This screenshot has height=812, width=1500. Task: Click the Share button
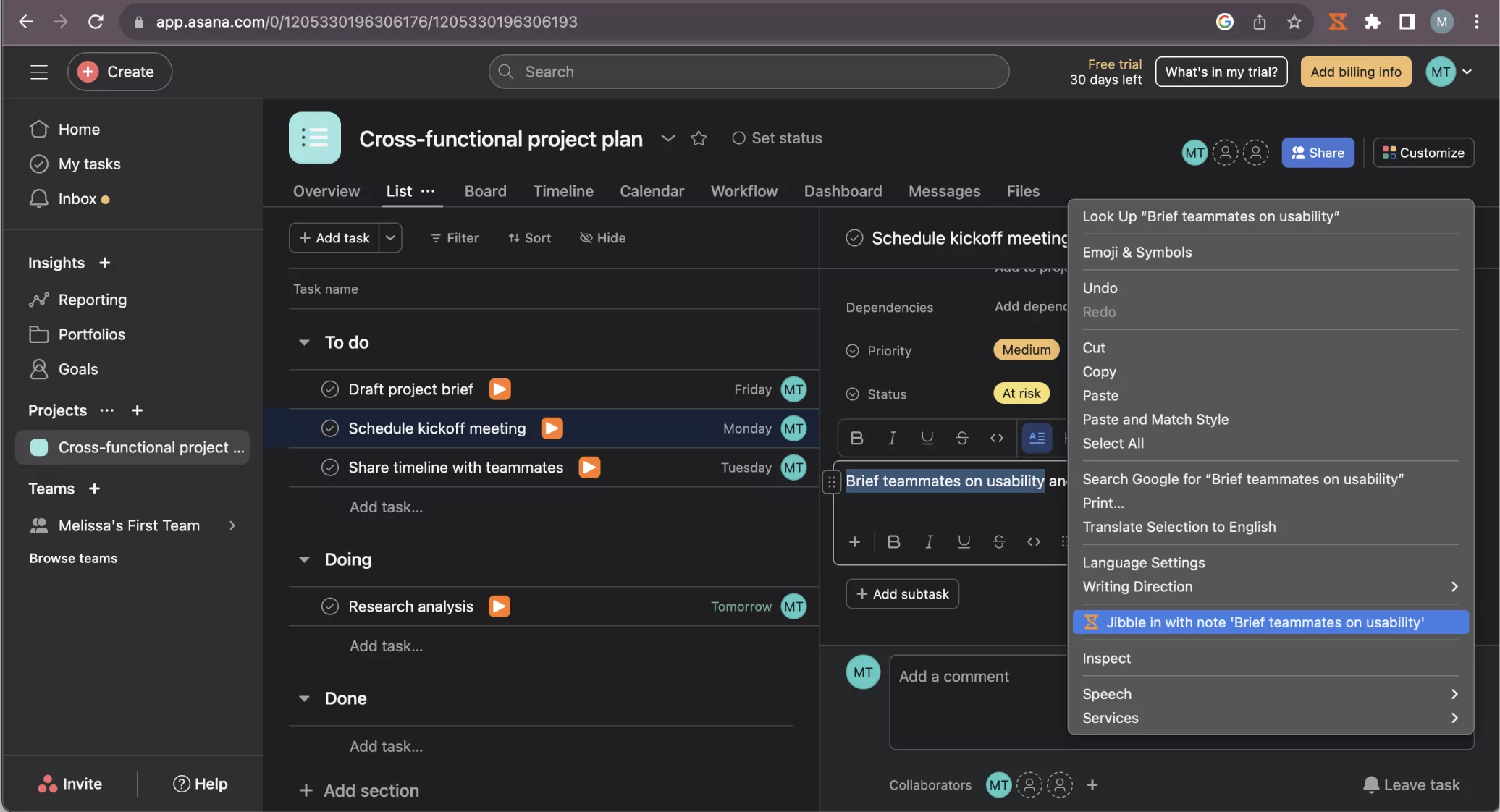click(1318, 153)
